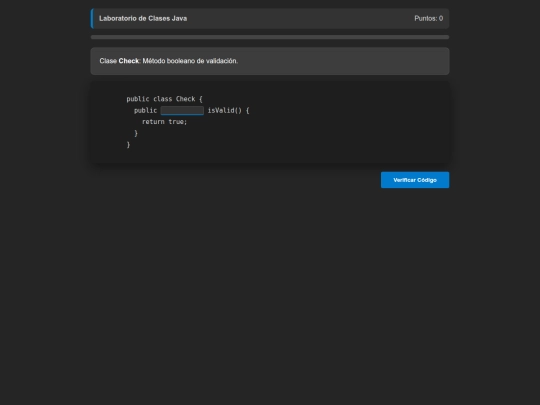
Task: Click the progress bar under the header
Action: point(270,37)
